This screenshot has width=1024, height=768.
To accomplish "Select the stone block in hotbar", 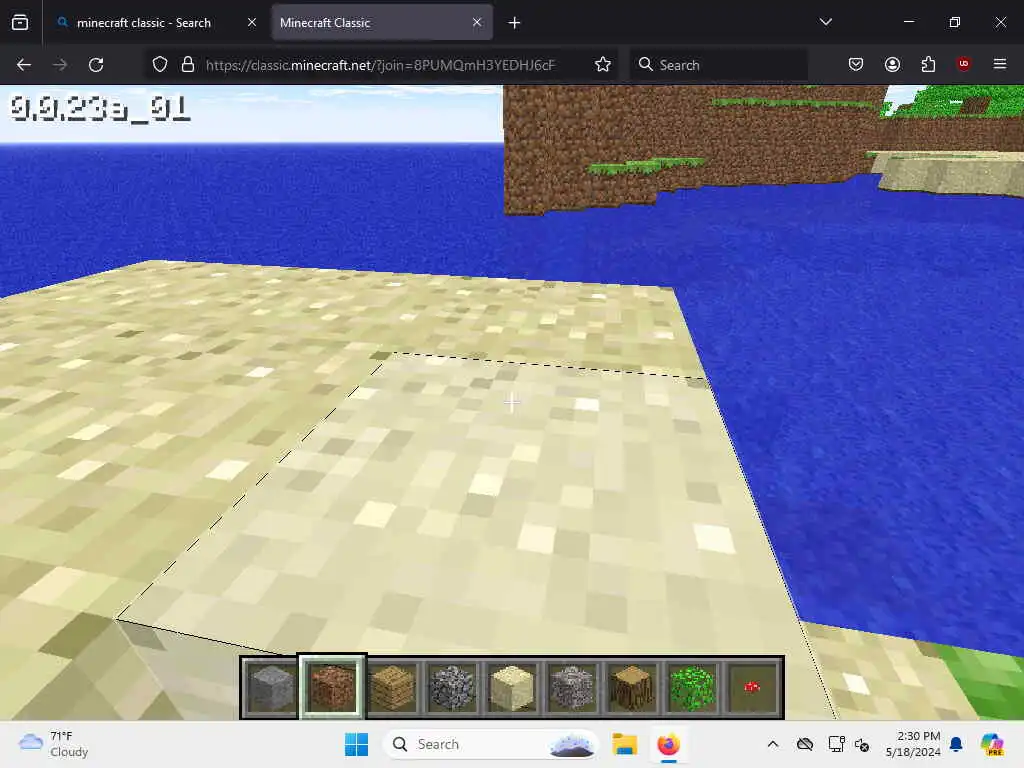I will pyautogui.click(x=271, y=687).
